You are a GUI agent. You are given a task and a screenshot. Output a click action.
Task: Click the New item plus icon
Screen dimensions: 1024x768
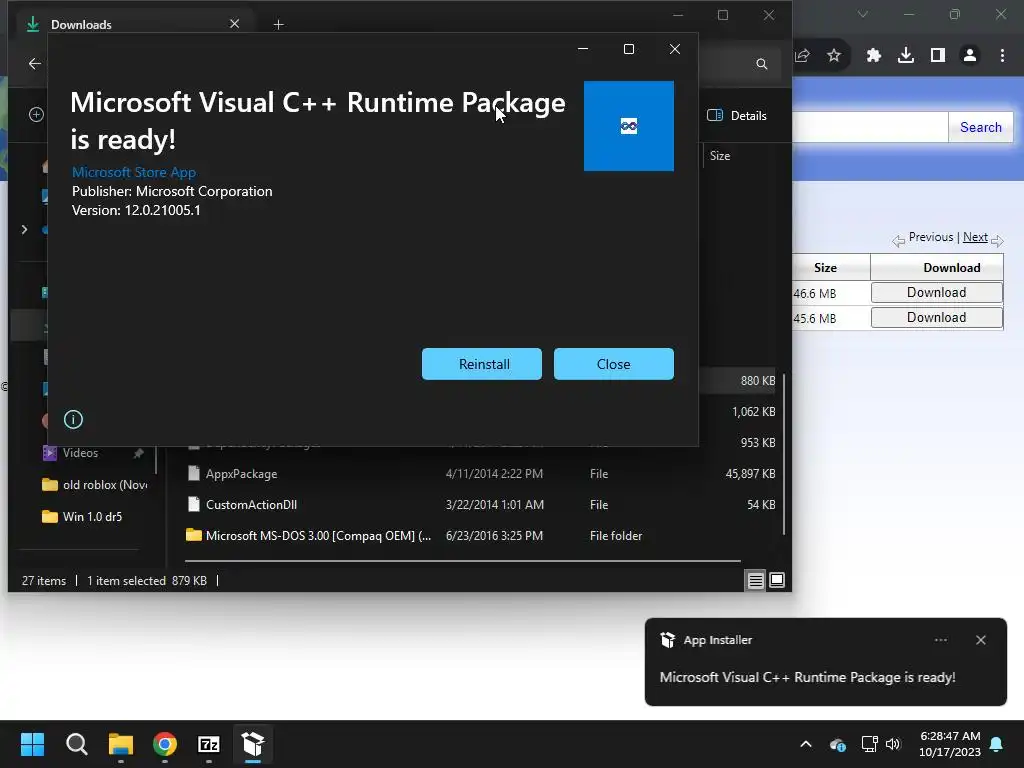coord(37,115)
